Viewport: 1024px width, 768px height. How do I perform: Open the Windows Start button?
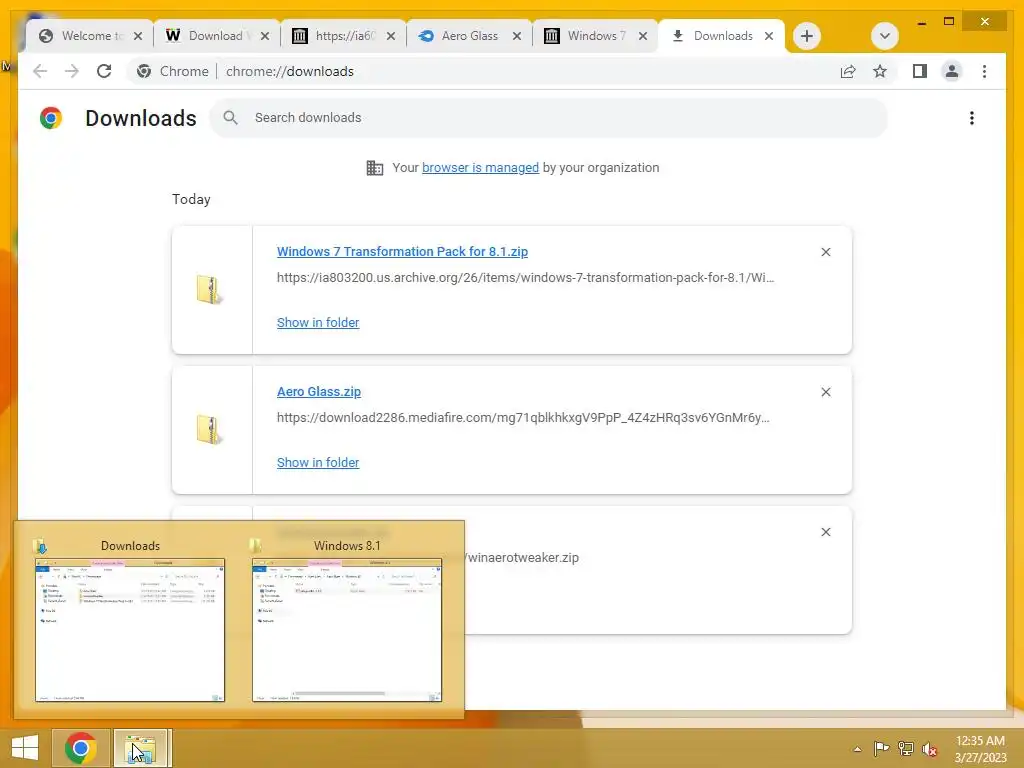tap(25, 748)
